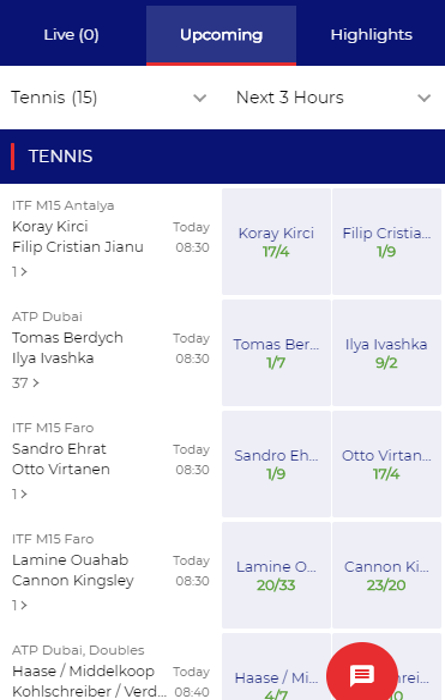
Task: Select Haase / Middelkoop odds 4/7
Action: 276,667
